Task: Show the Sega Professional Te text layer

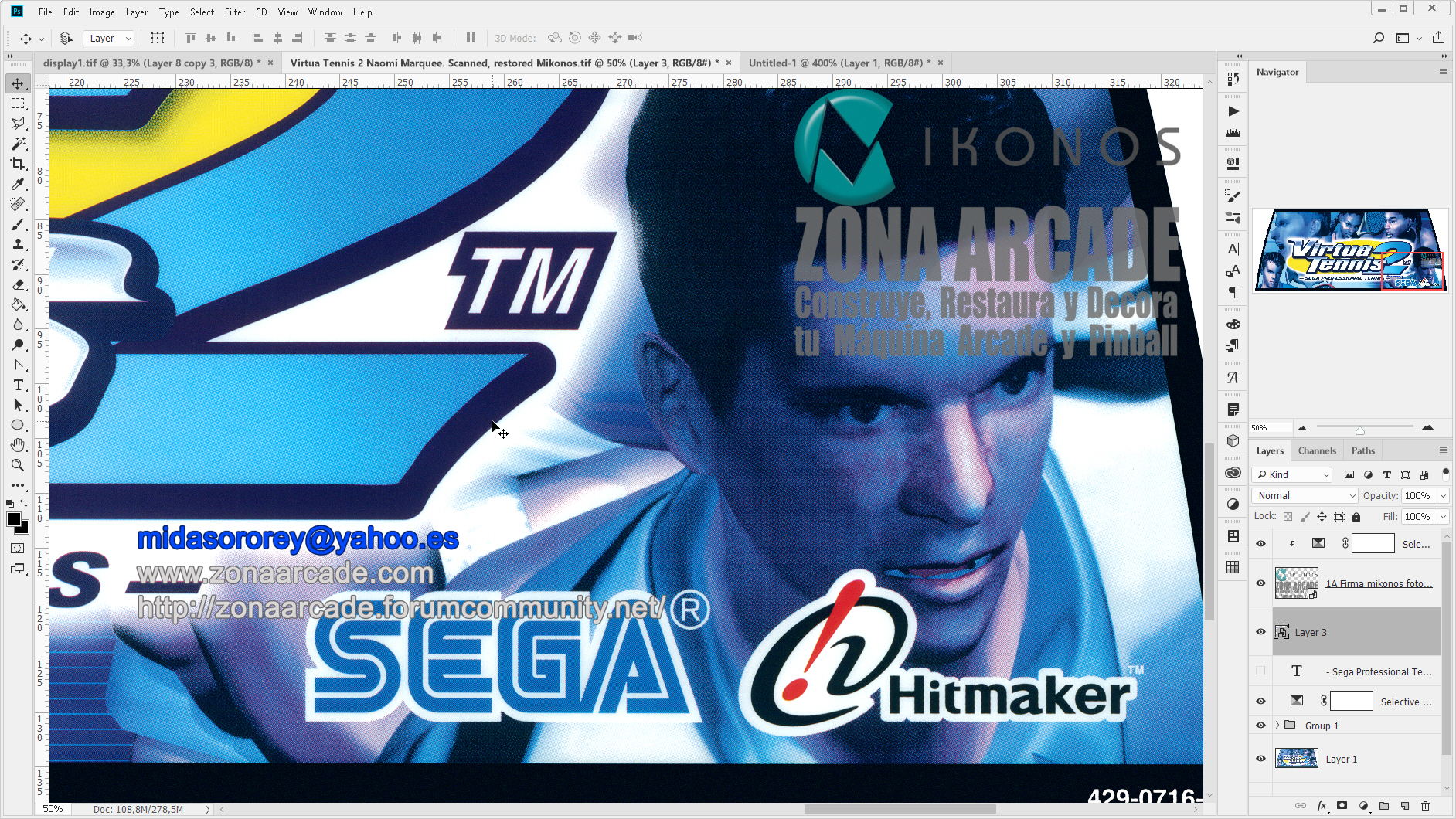Action: (1260, 671)
